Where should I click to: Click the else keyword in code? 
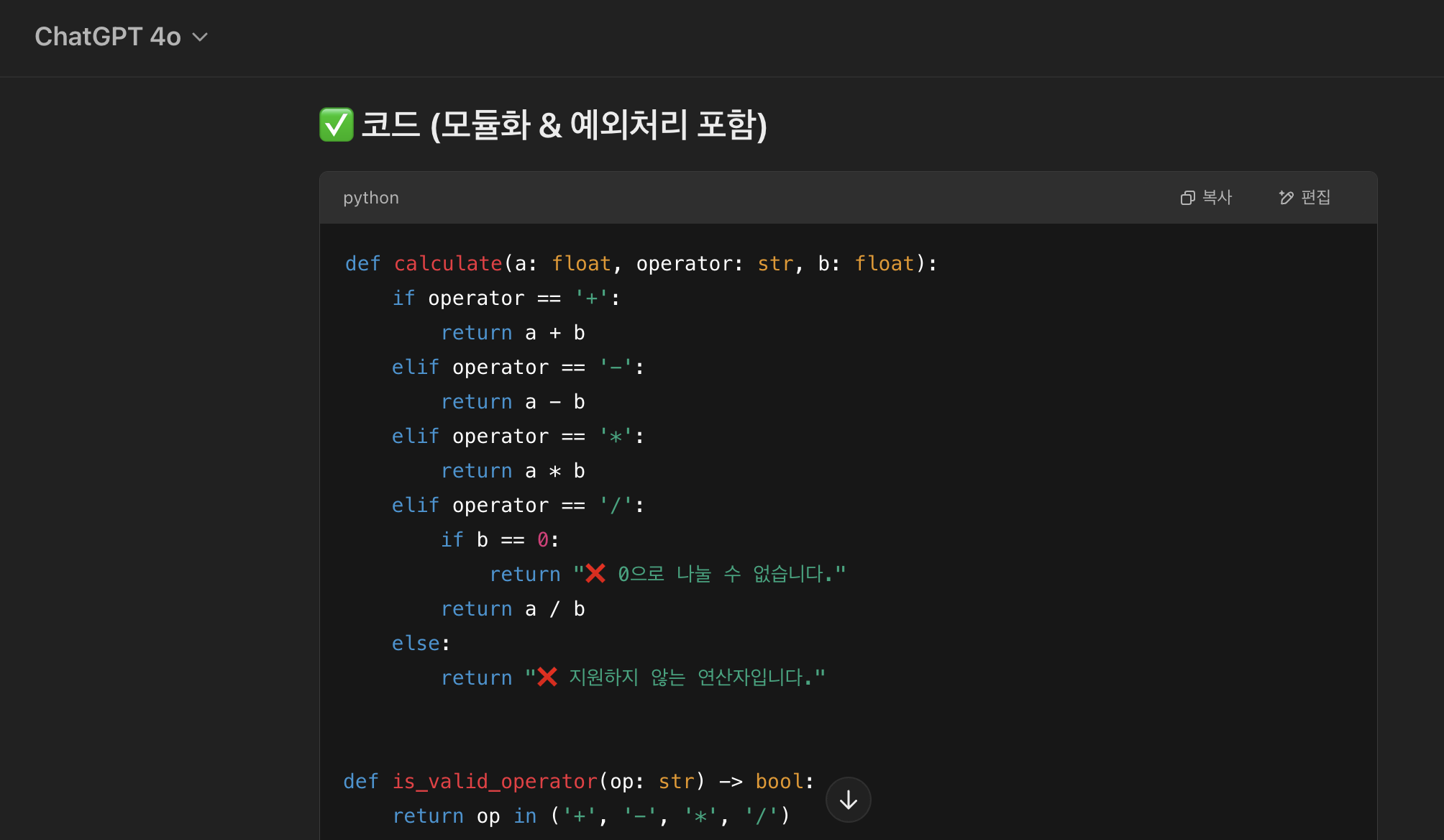pos(416,644)
